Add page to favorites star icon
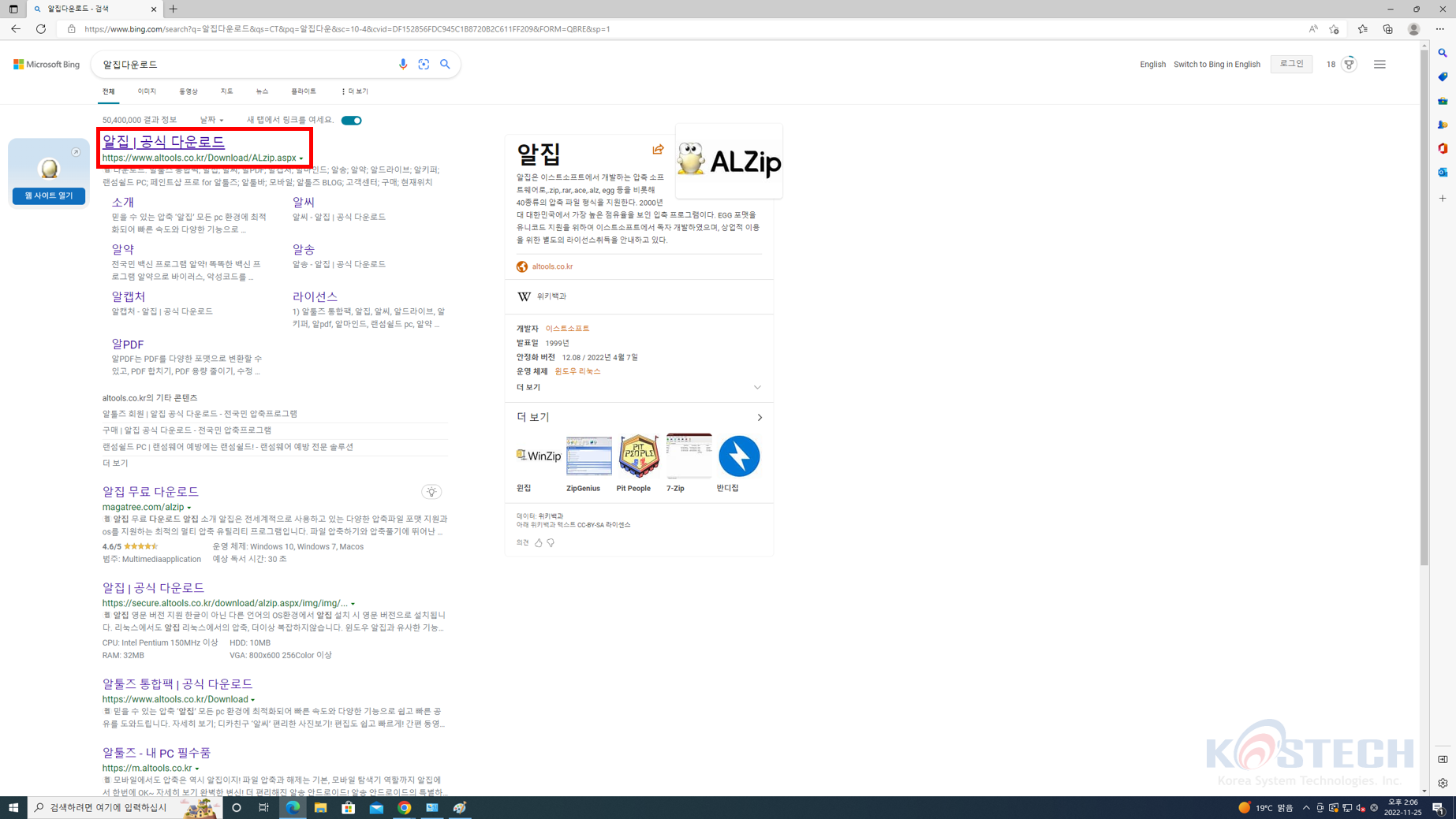The image size is (1456, 819). 1334,29
